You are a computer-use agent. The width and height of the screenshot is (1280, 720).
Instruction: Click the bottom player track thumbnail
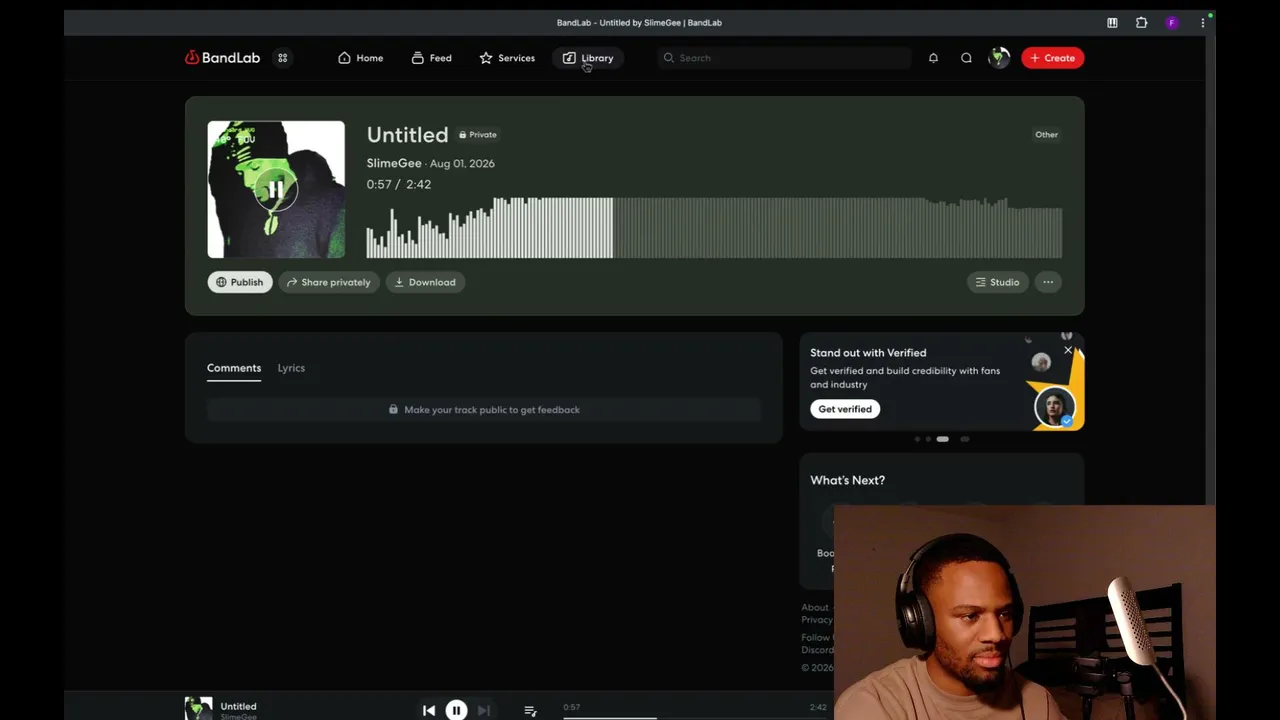point(199,708)
